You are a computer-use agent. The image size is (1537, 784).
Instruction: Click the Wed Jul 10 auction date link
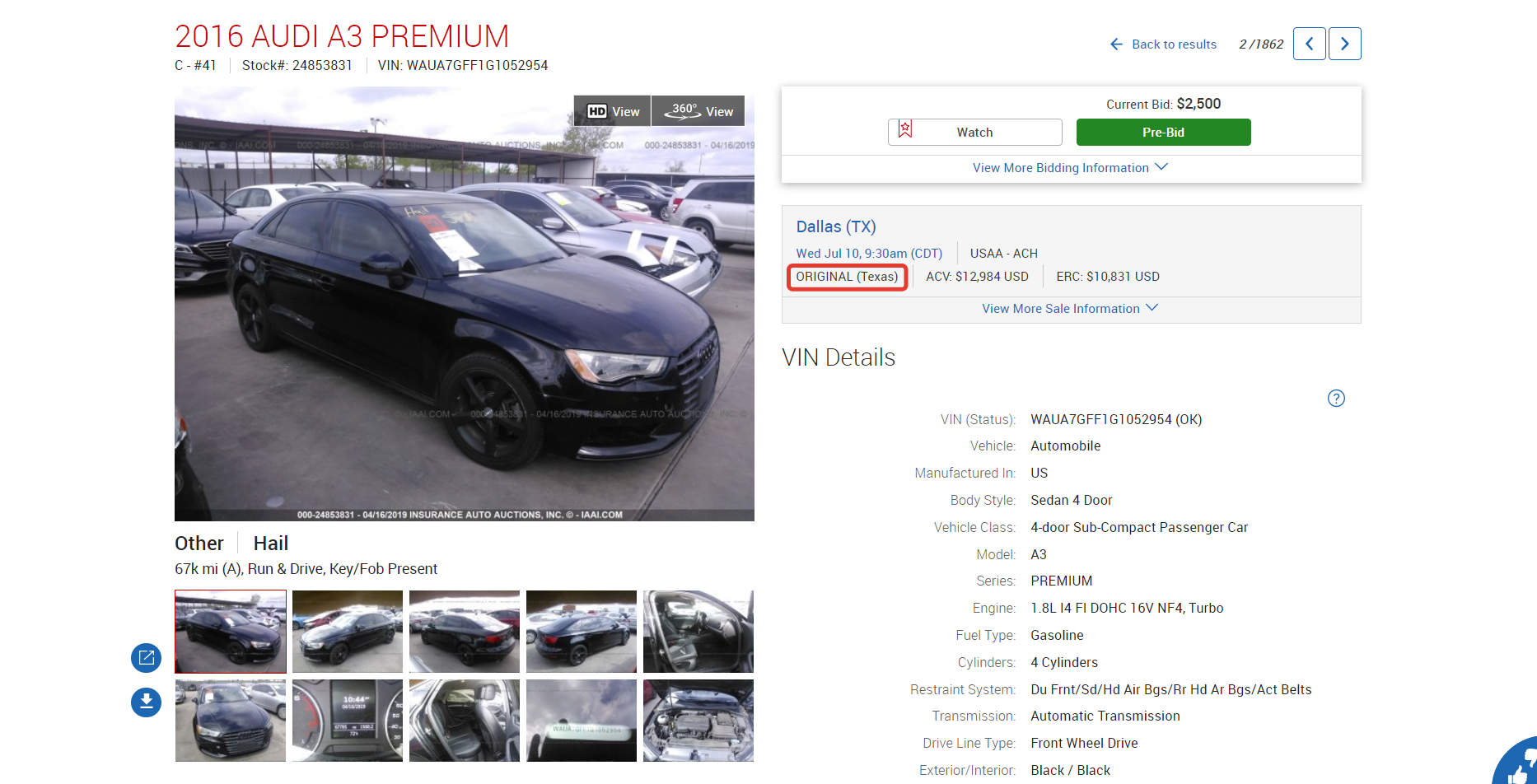click(869, 254)
